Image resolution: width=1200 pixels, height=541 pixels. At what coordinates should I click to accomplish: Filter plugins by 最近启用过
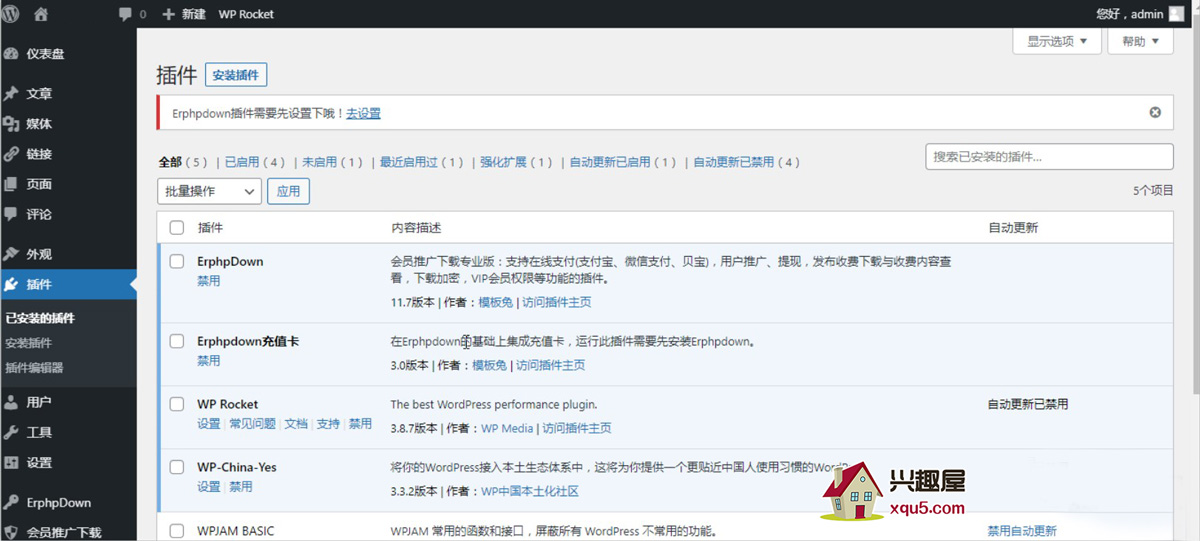(x=408, y=162)
